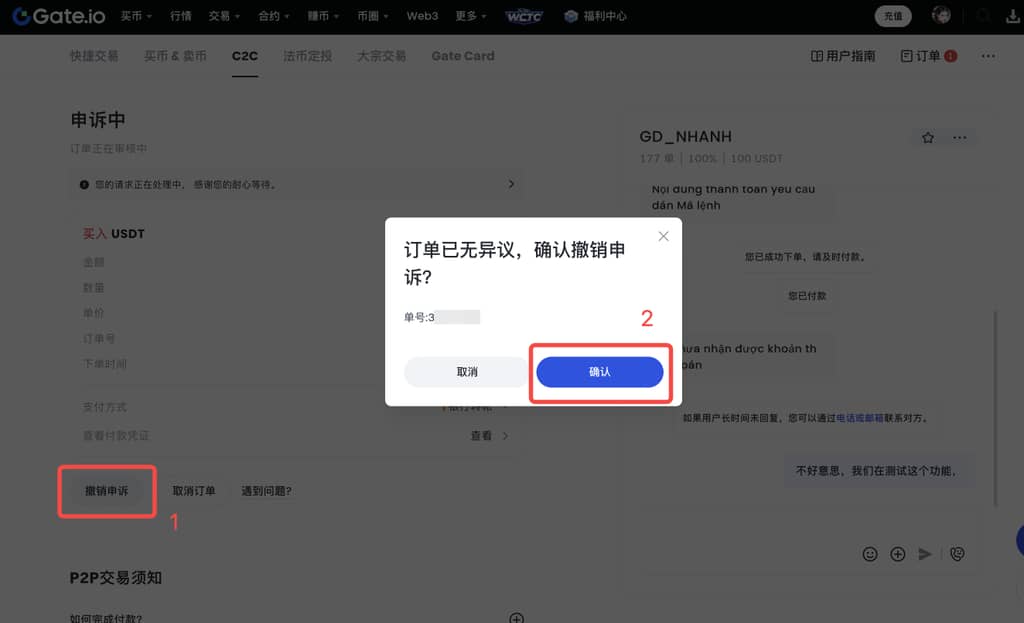Image resolution: width=1024 pixels, height=623 pixels.
Task: Expand the 更多 dropdown in navigation
Action: (x=470, y=16)
